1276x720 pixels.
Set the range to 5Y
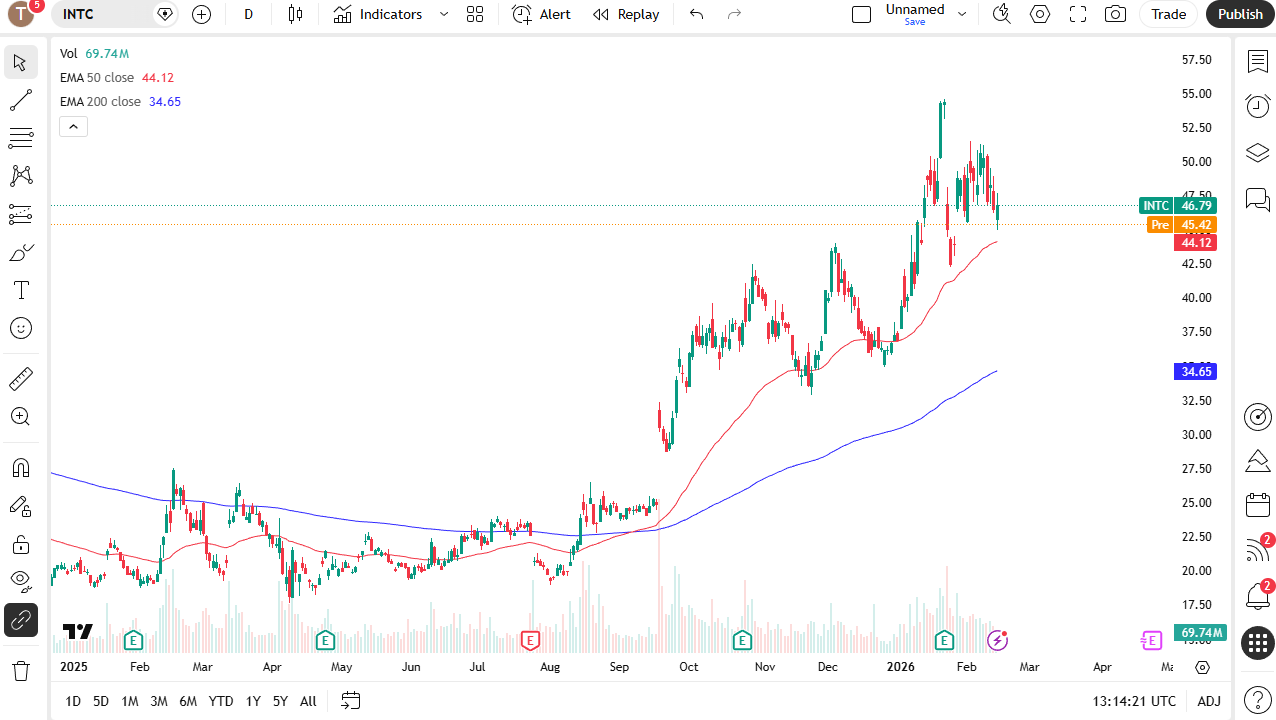(280, 701)
